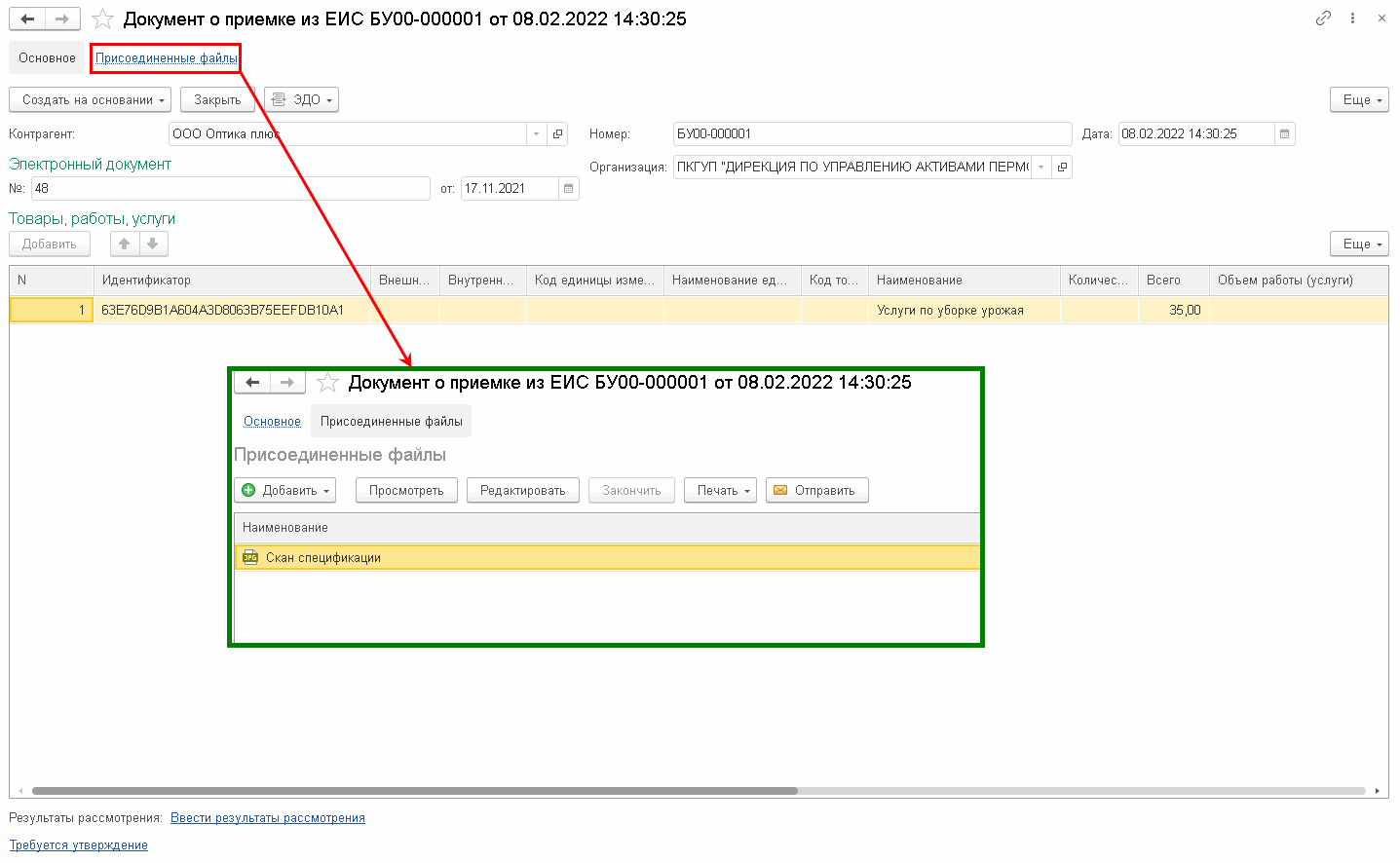The image size is (1400, 863).
Task: Click the Закрыть button
Action: click(x=217, y=99)
